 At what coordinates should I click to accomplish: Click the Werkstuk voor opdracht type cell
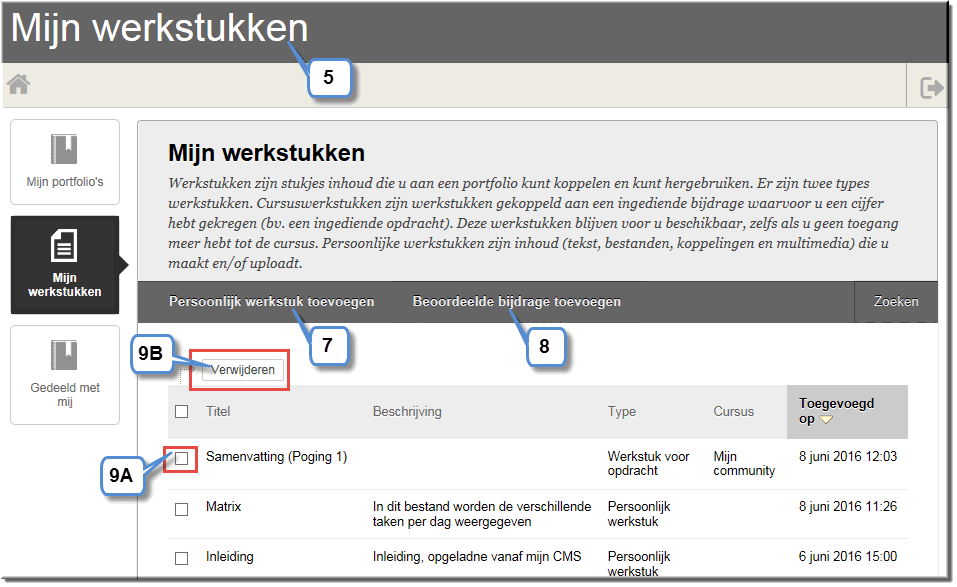coord(648,464)
